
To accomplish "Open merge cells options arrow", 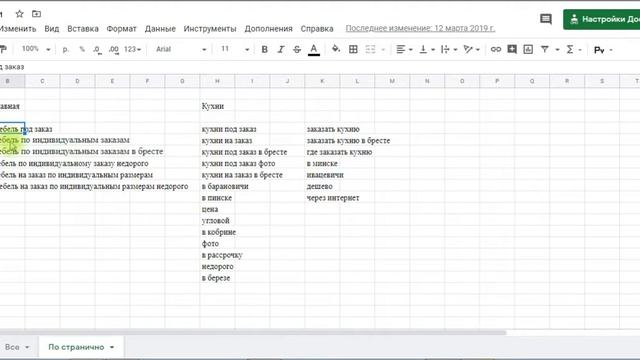I will pos(383,50).
